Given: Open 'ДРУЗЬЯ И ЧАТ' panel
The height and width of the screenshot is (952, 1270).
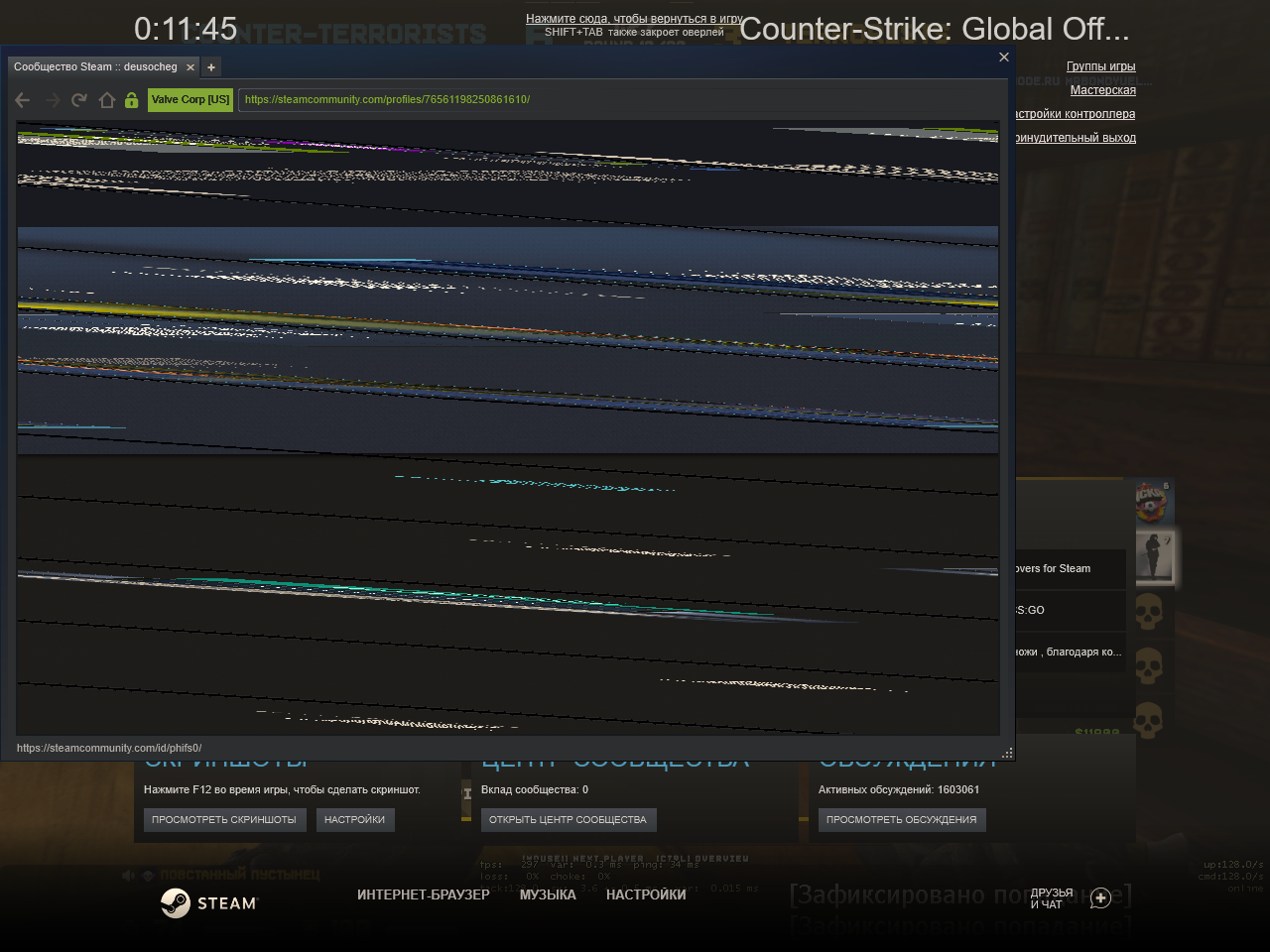Looking at the screenshot, I should coord(1052,898).
